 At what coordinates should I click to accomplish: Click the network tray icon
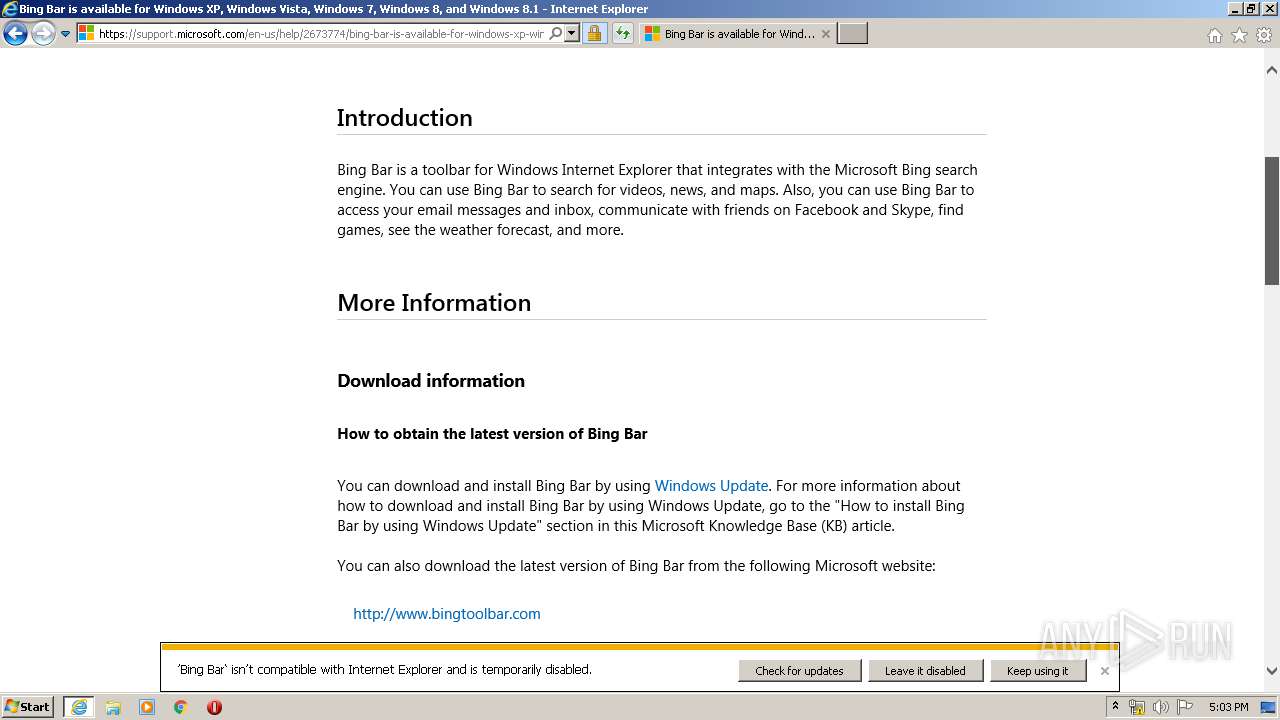coord(1137,707)
